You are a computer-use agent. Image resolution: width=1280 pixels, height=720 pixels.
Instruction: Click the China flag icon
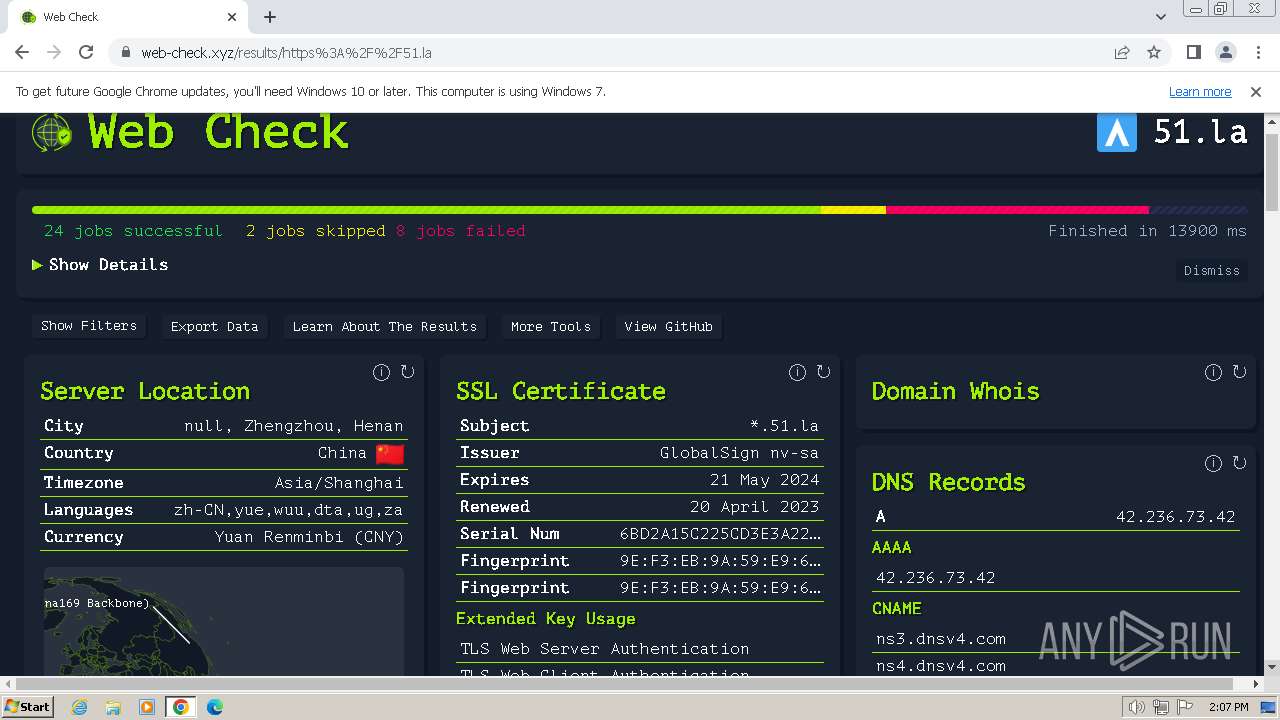[x=390, y=454]
